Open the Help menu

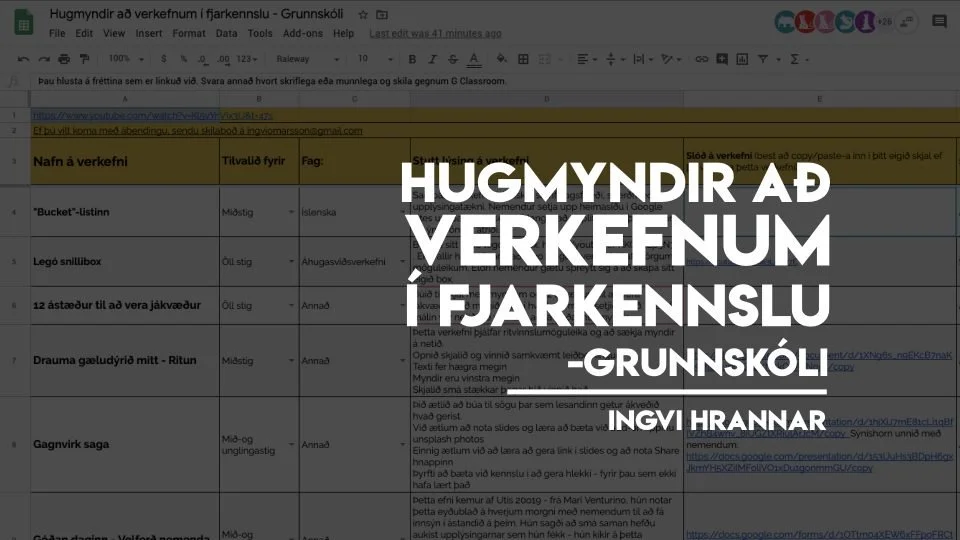point(343,34)
